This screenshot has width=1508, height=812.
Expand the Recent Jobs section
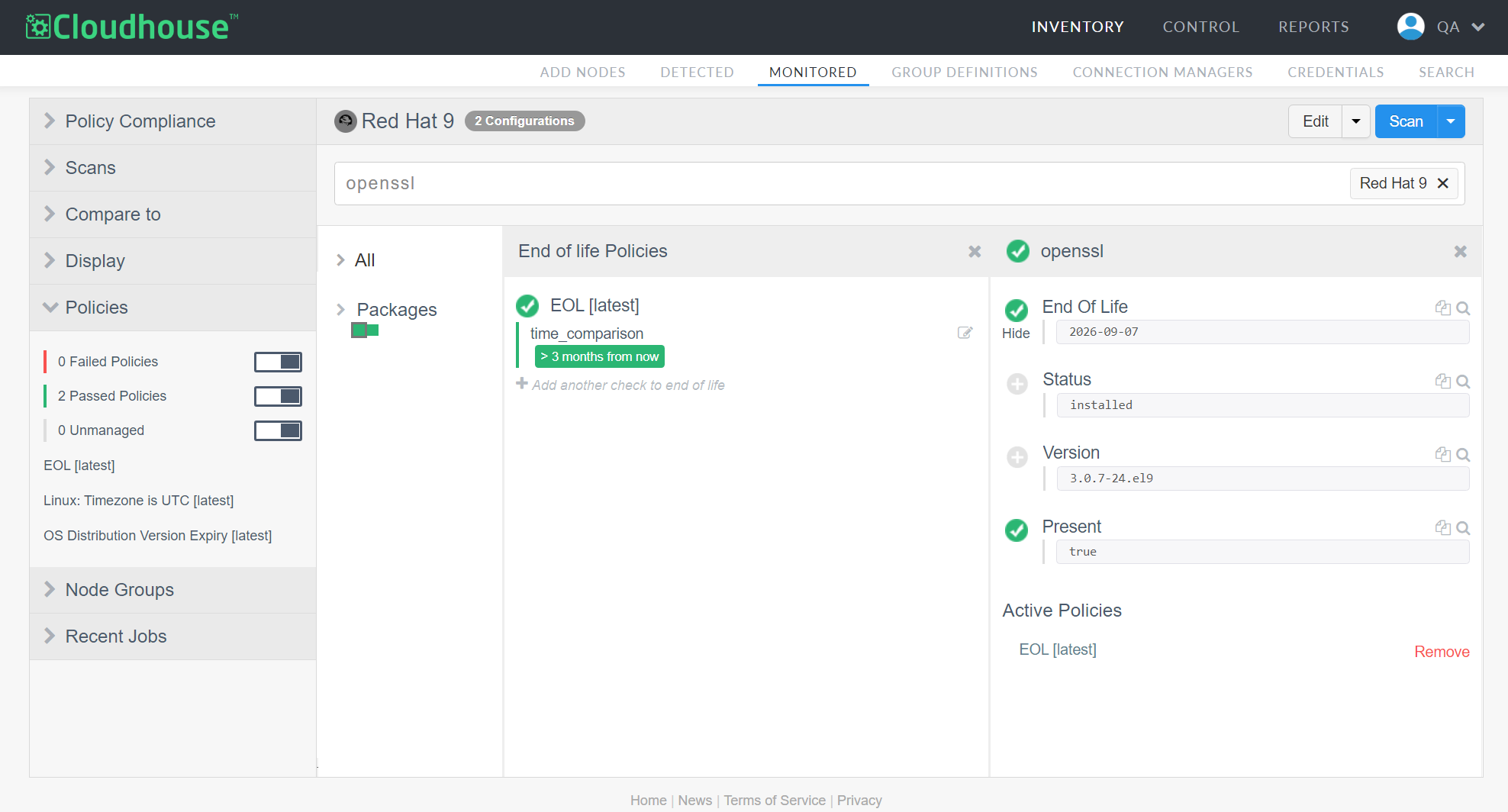[x=173, y=636]
